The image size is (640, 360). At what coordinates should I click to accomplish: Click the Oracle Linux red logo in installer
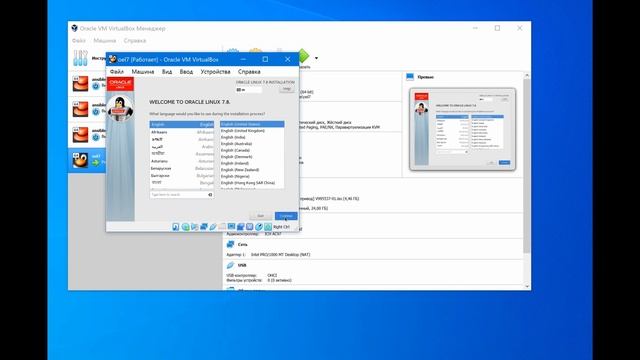pos(121,84)
